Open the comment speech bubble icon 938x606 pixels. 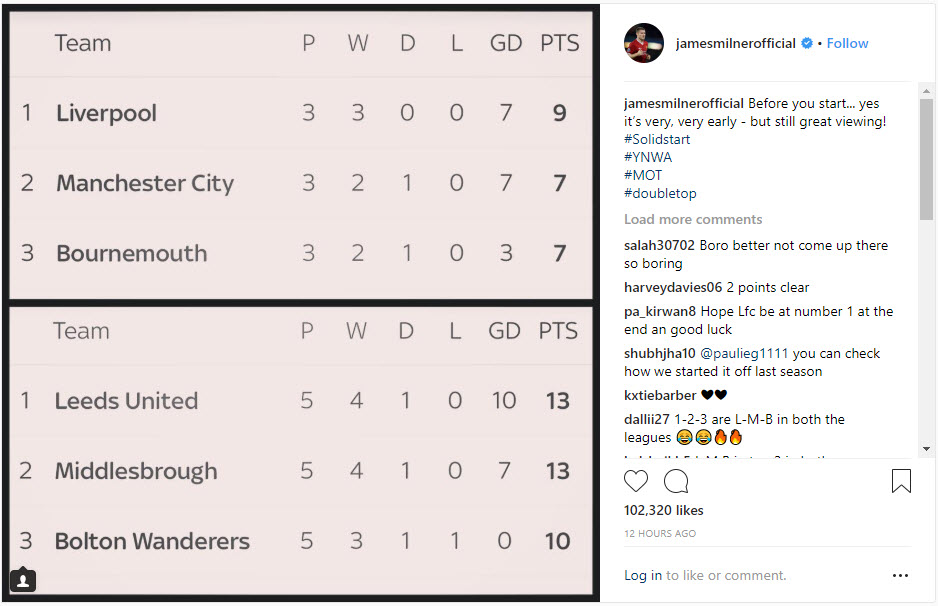(676, 481)
